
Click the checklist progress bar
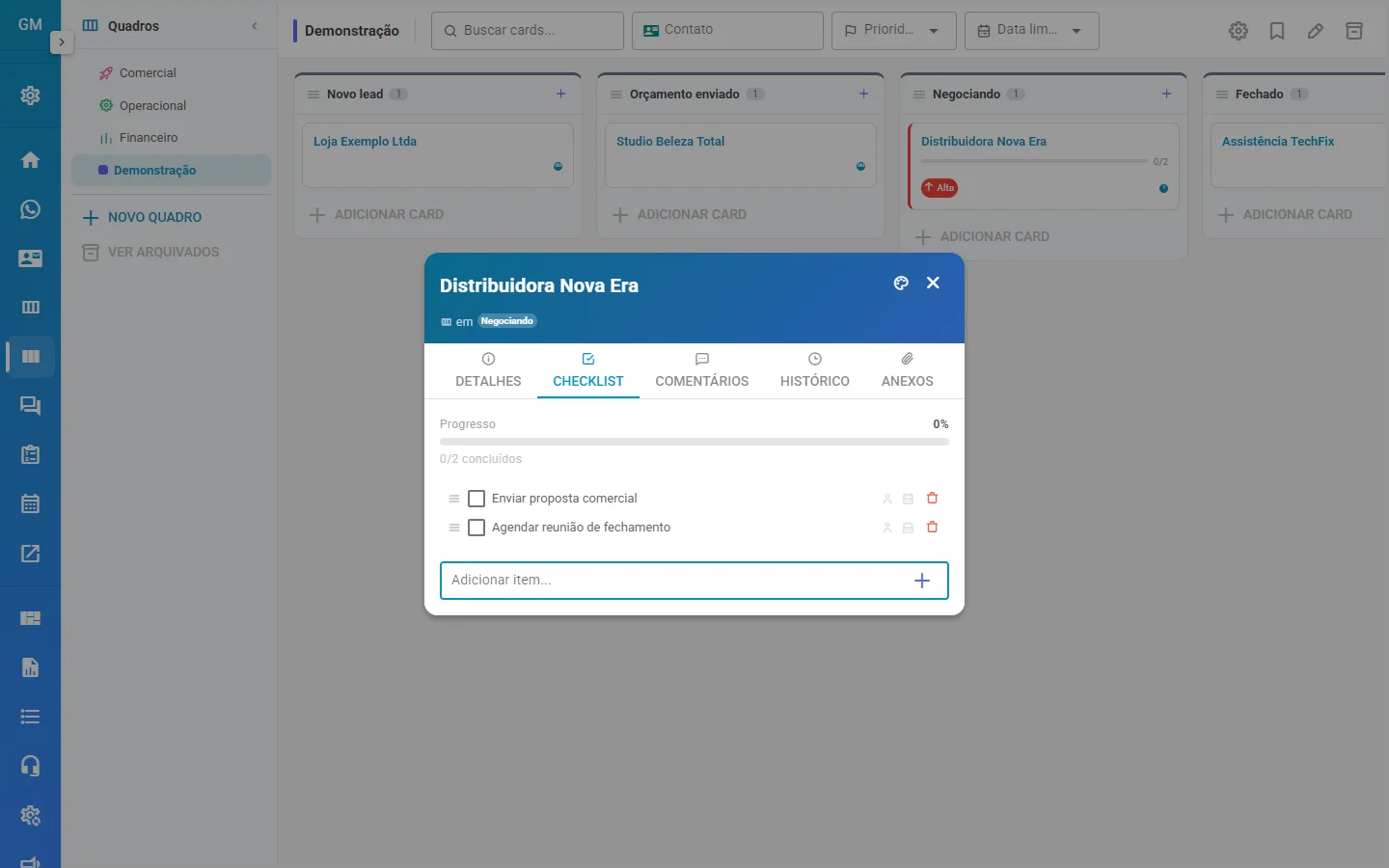coord(694,442)
